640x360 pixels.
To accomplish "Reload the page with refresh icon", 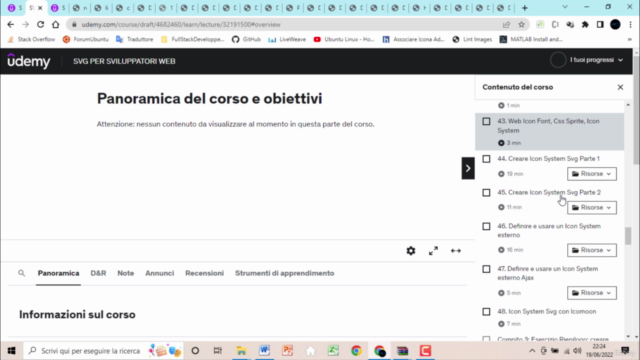I will pyautogui.click(x=40, y=24).
